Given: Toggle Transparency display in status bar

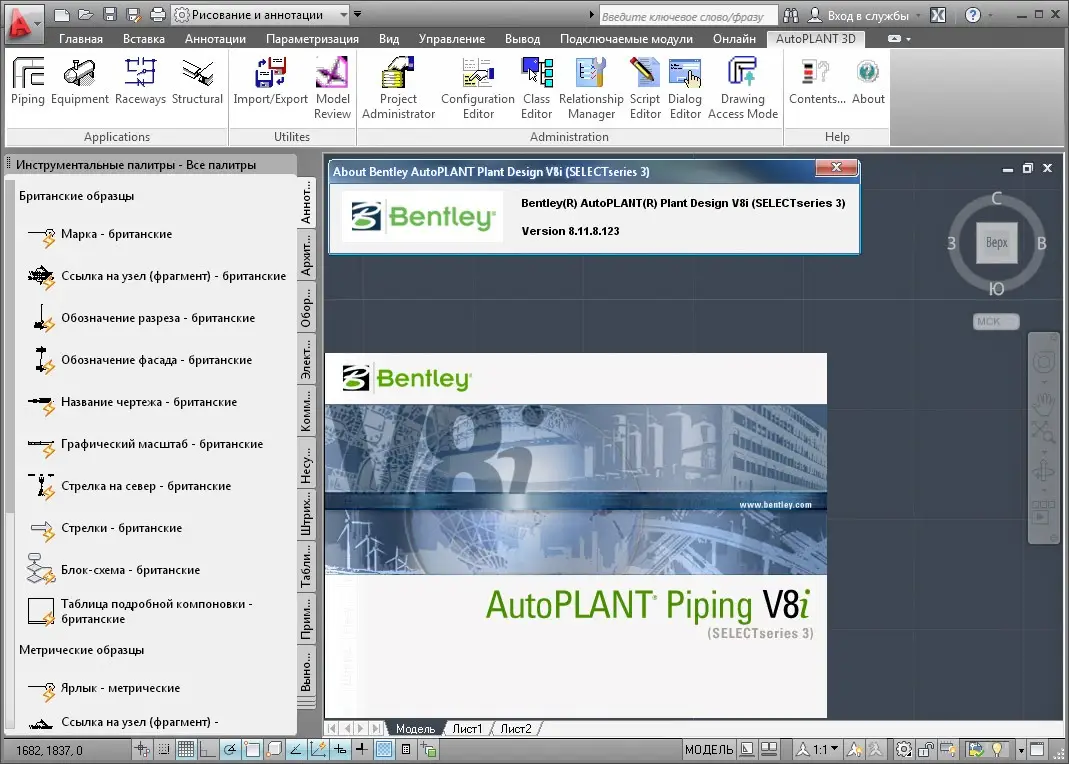Looking at the screenshot, I should point(384,750).
